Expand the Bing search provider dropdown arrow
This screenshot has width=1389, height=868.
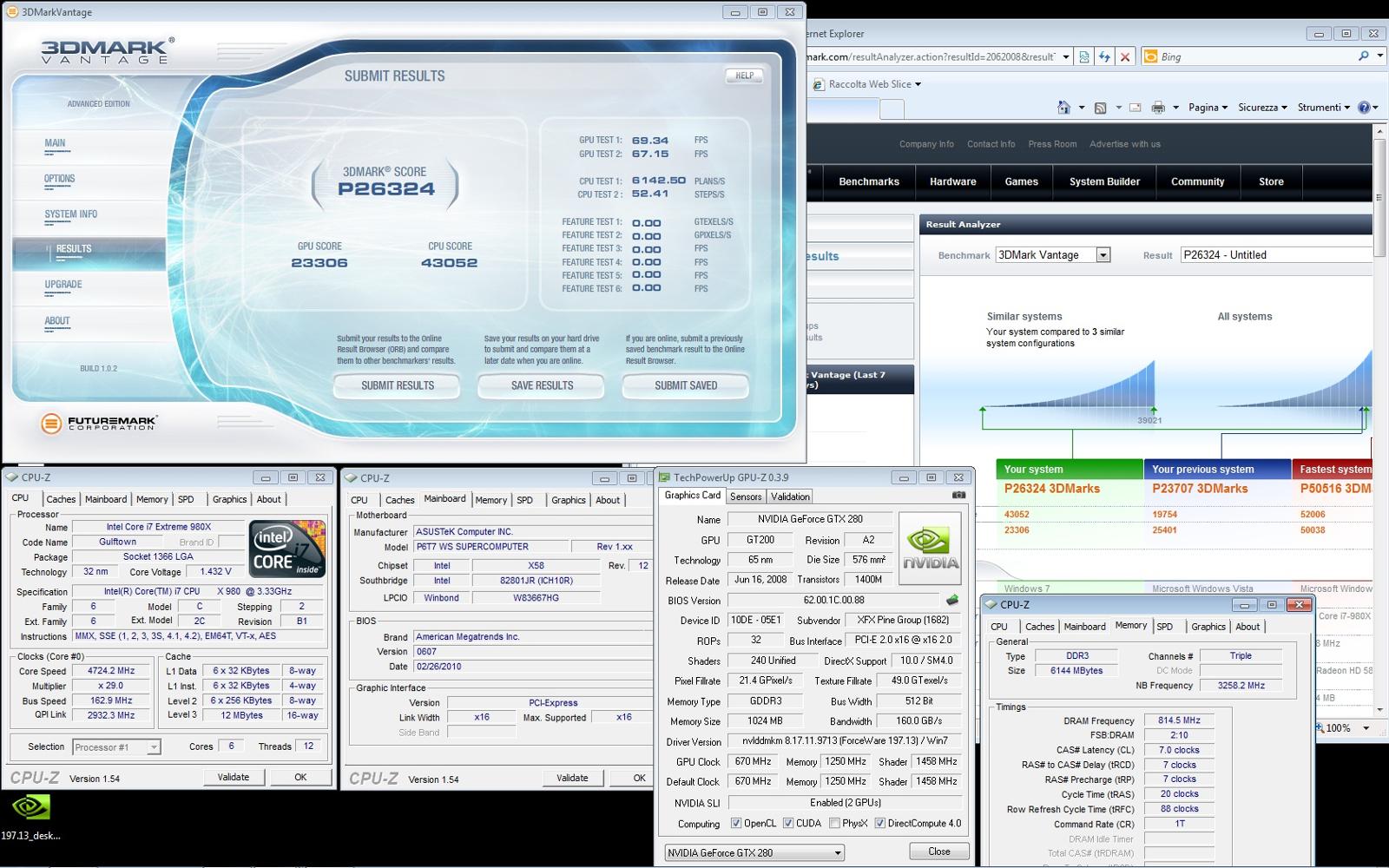coord(1380,56)
